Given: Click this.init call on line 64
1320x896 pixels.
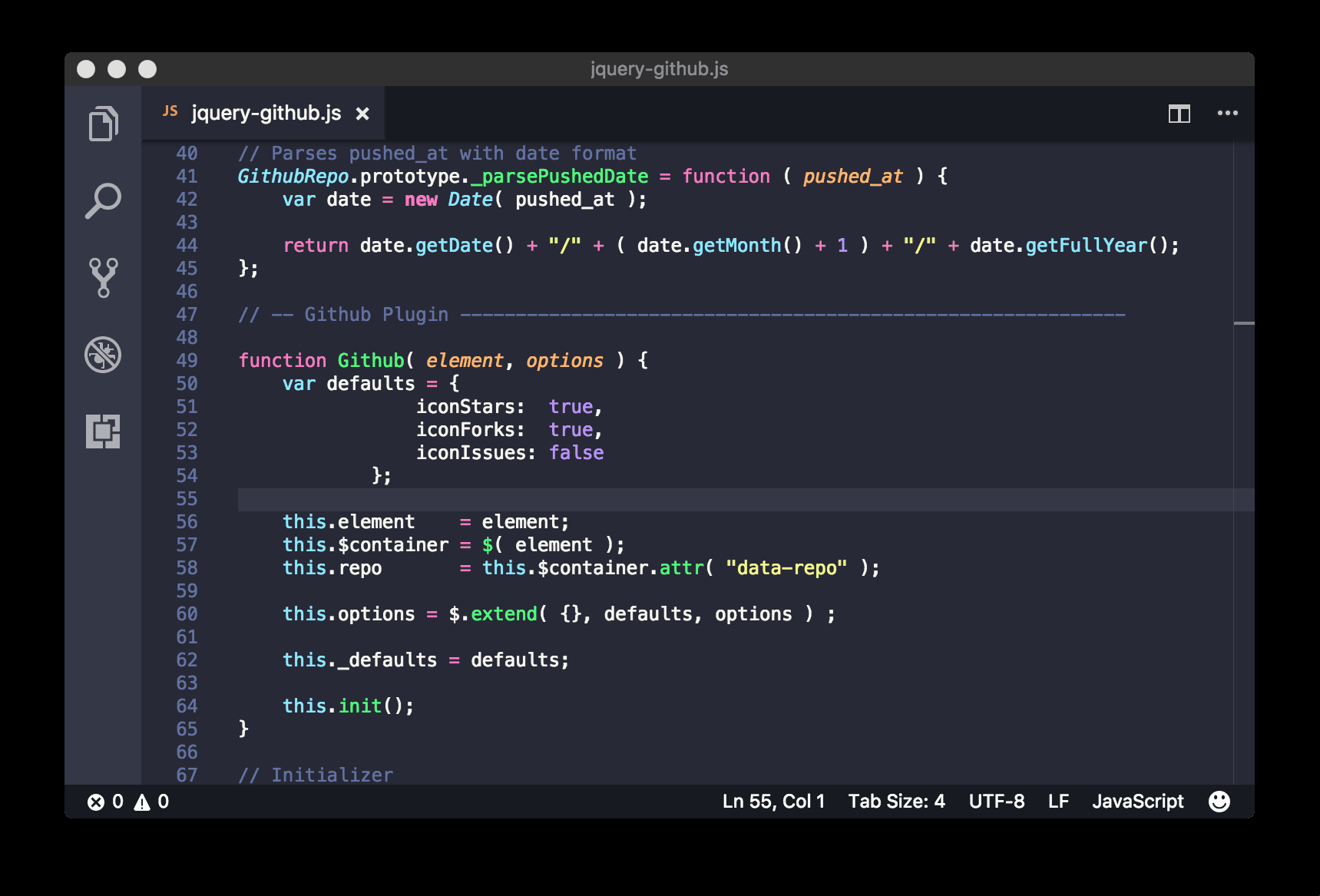Looking at the screenshot, I should [348, 706].
